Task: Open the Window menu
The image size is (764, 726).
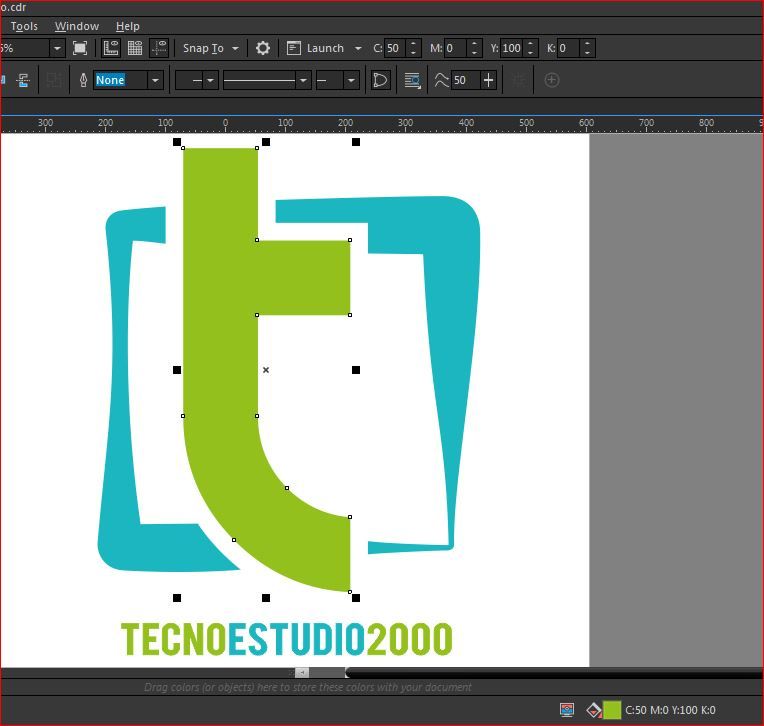Action: pyautogui.click(x=76, y=26)
